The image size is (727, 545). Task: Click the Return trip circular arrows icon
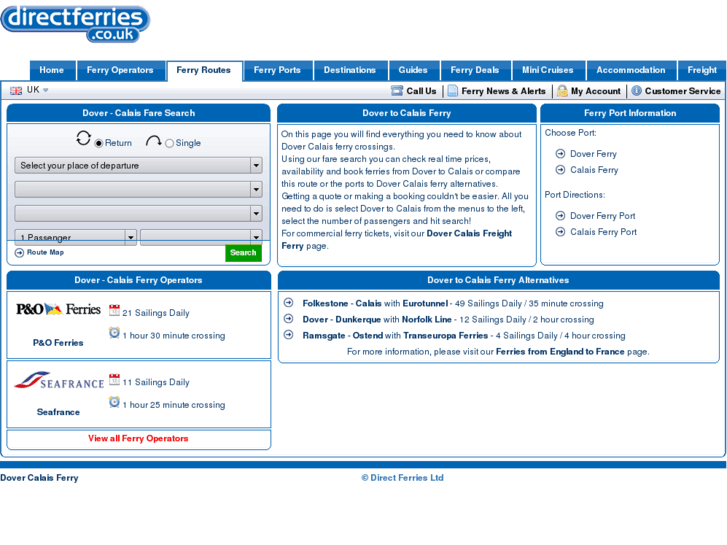(83, 138)
